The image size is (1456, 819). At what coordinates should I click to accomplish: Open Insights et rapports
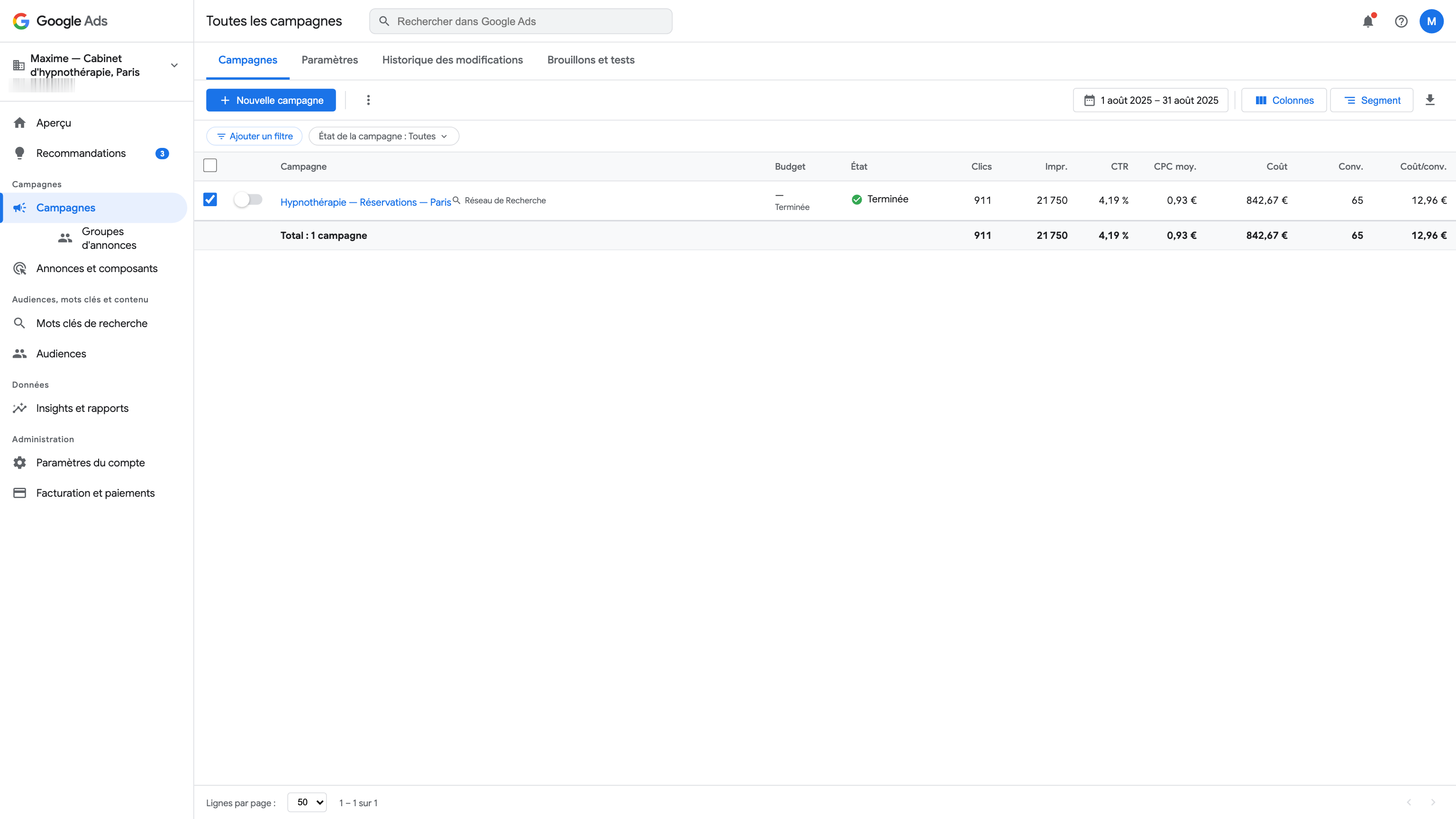point(94,408)
